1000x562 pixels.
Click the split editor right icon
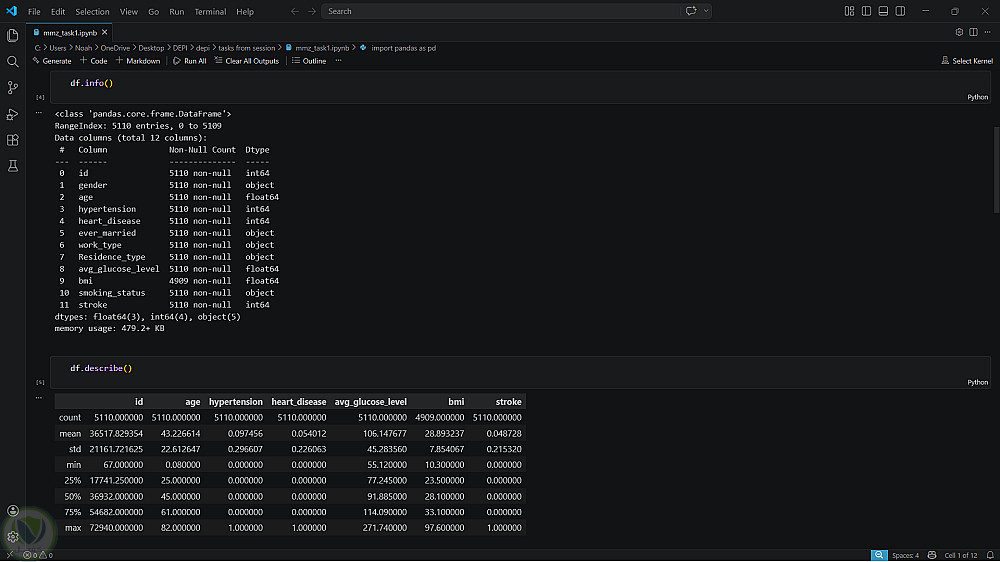pyautogui.click(x=974, y=32)
